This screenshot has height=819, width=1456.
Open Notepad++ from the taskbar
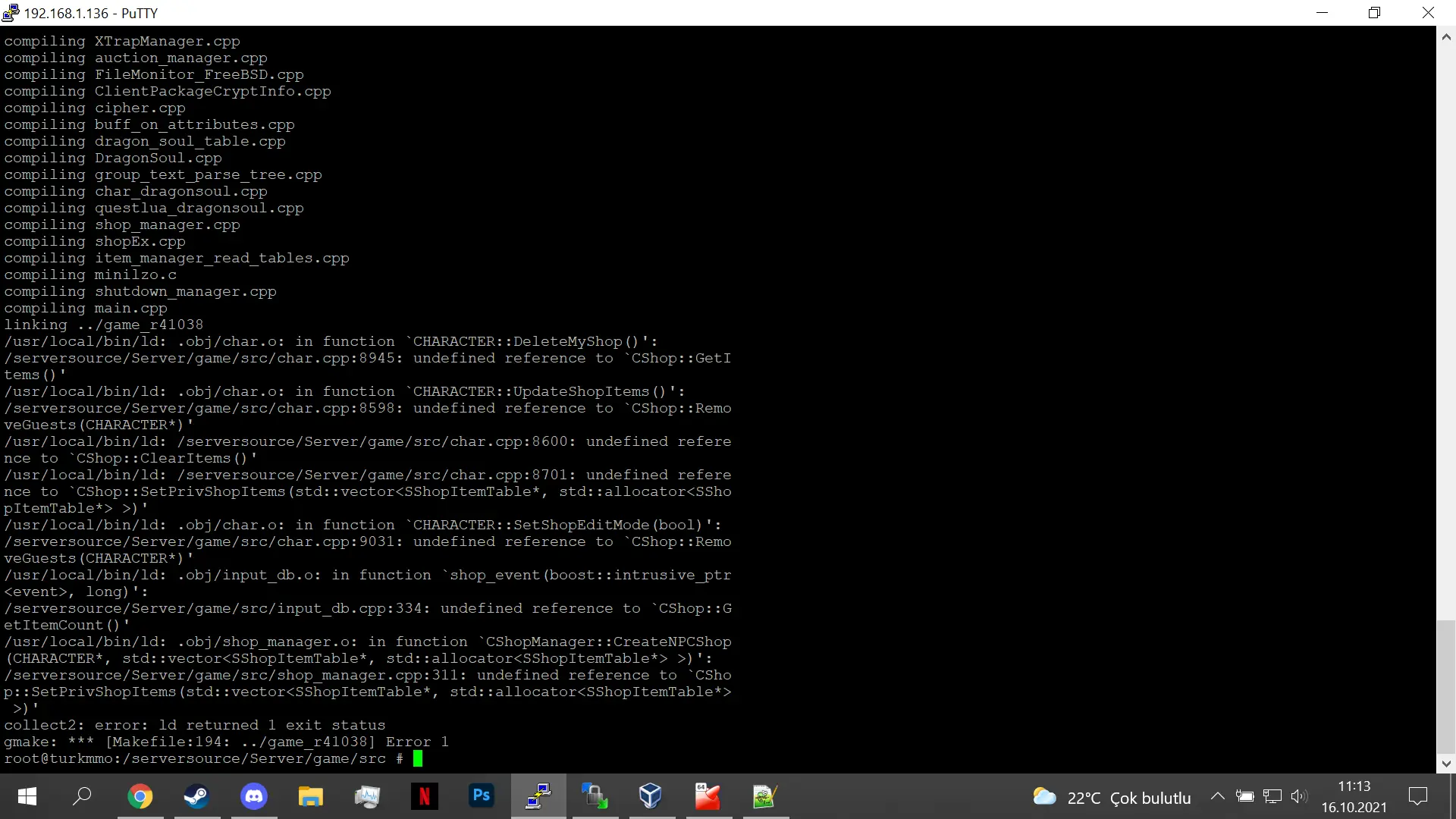(764, 796)
